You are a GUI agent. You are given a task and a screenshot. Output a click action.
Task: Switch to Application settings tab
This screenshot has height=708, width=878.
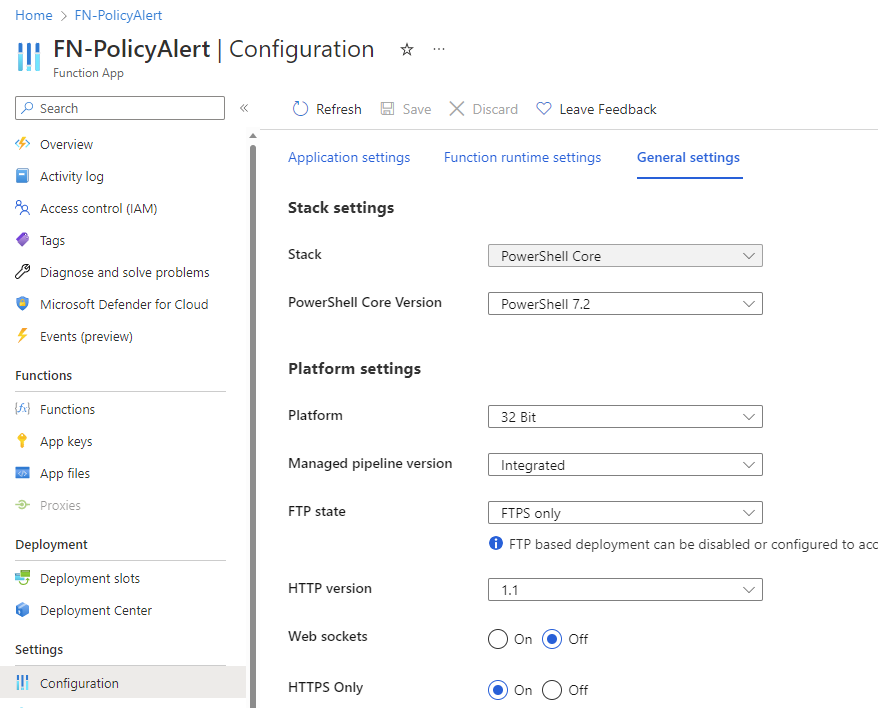click(x=349, y=157)
